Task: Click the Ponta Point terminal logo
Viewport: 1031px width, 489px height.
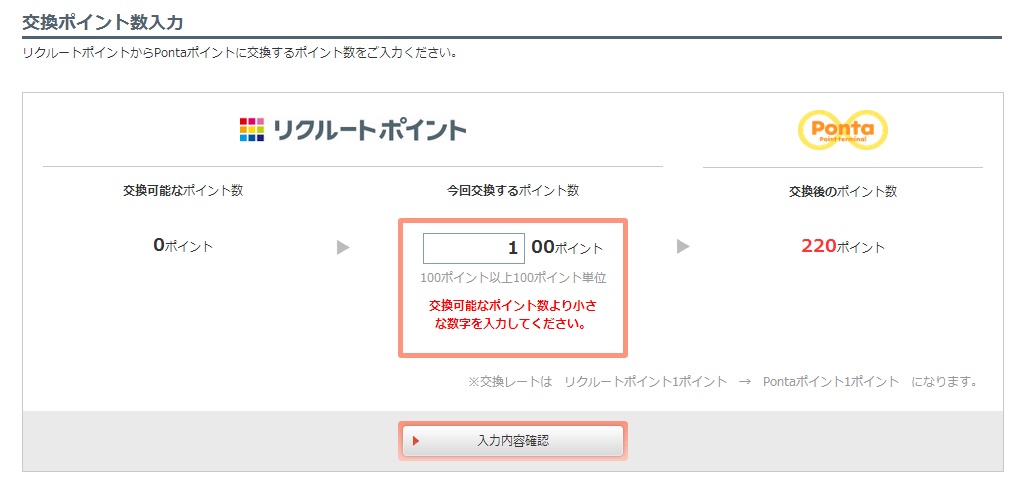Action: (842, 130)
